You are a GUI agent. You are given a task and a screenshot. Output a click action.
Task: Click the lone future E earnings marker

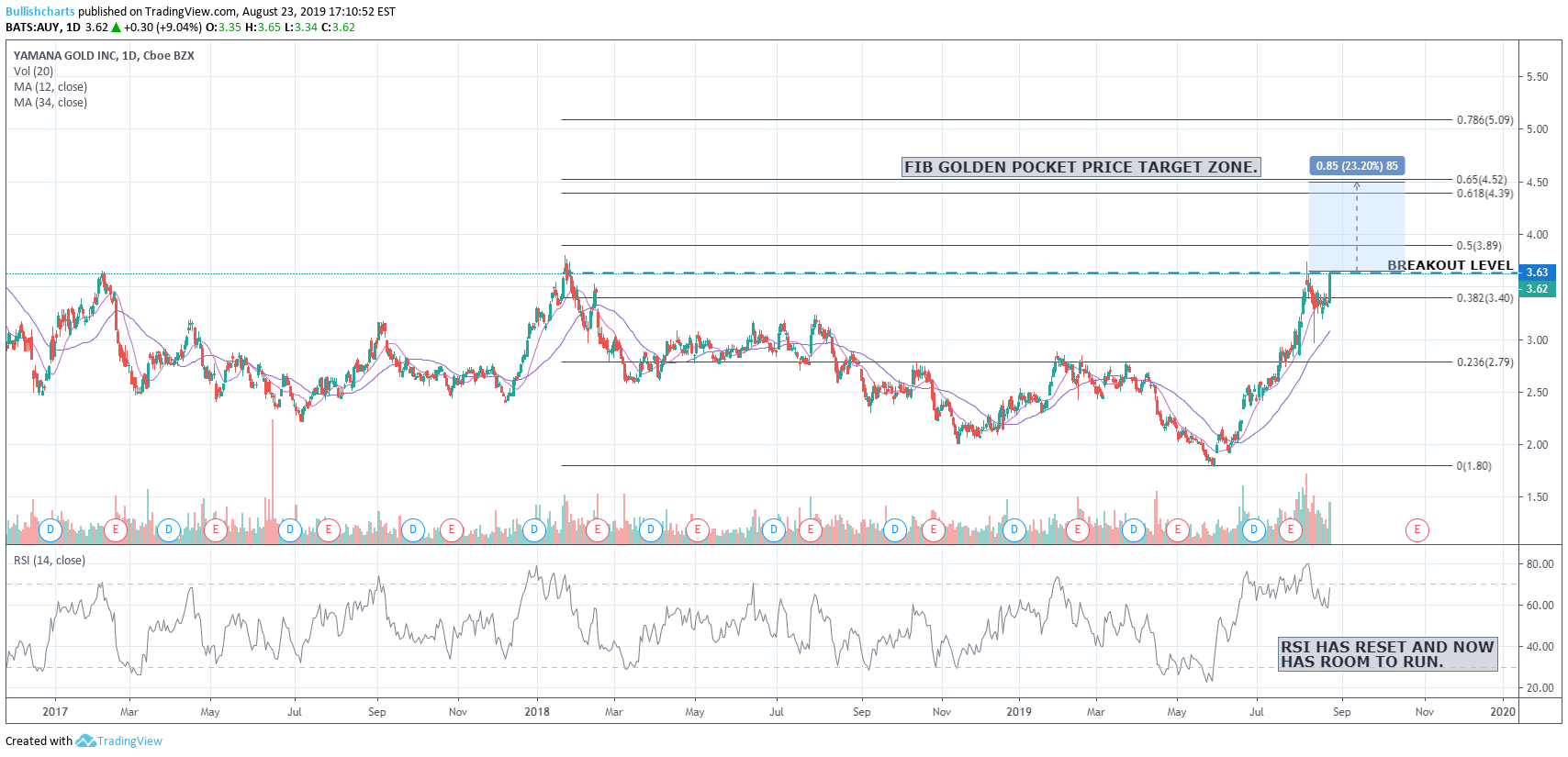[x=1417, y=529]
